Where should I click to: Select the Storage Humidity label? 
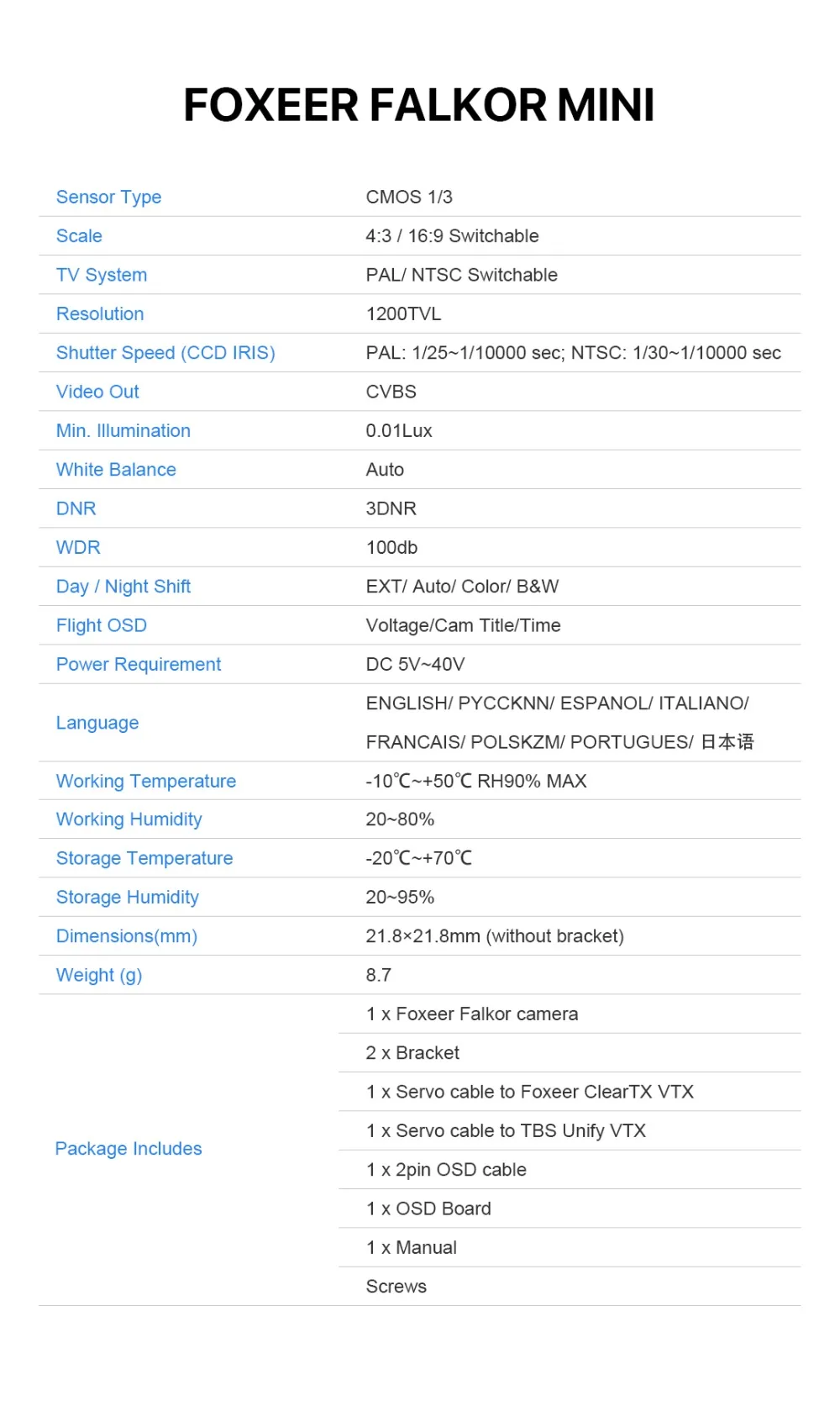click(x=128, y=898)
